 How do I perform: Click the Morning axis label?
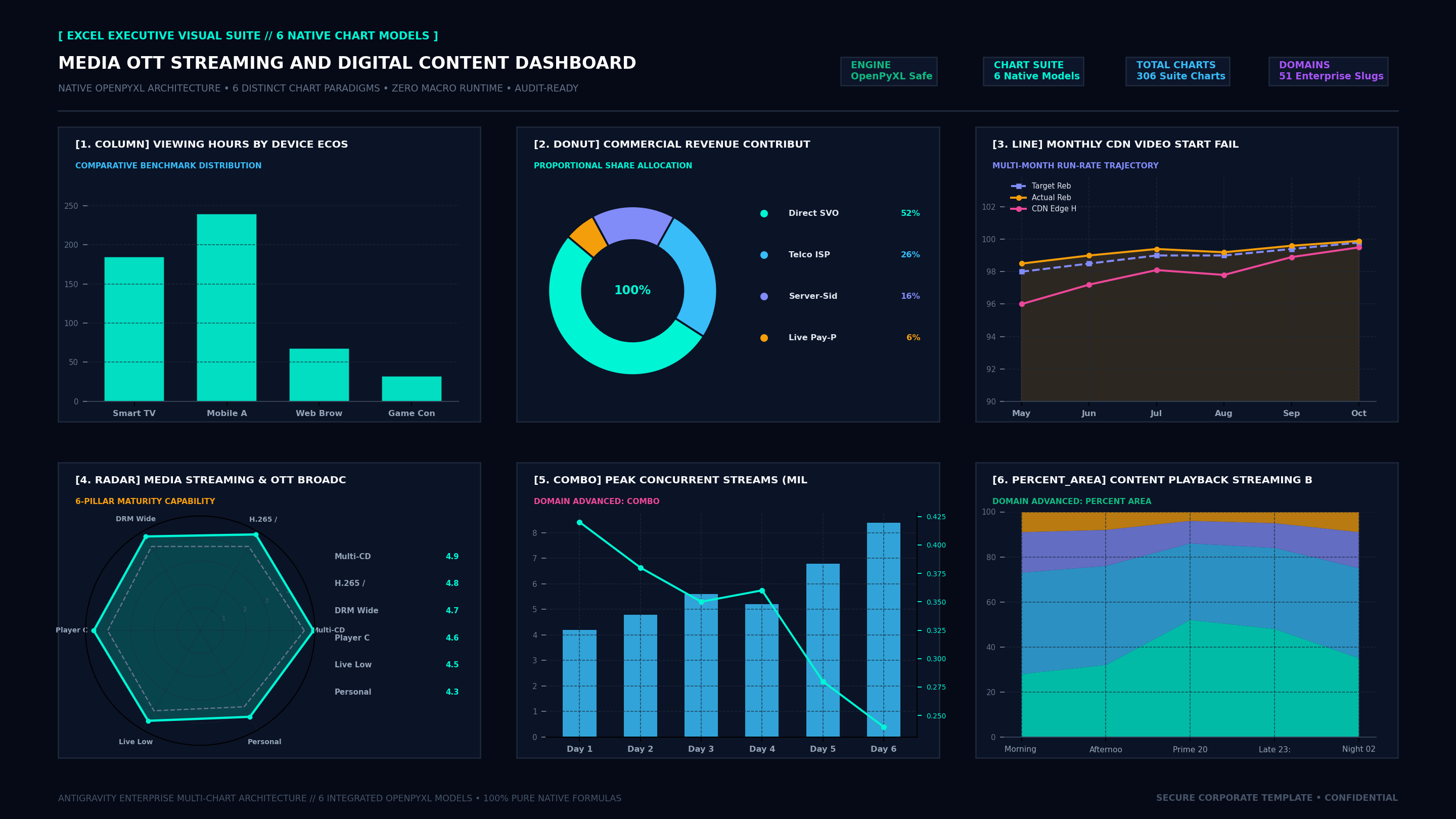point(1020,749)
